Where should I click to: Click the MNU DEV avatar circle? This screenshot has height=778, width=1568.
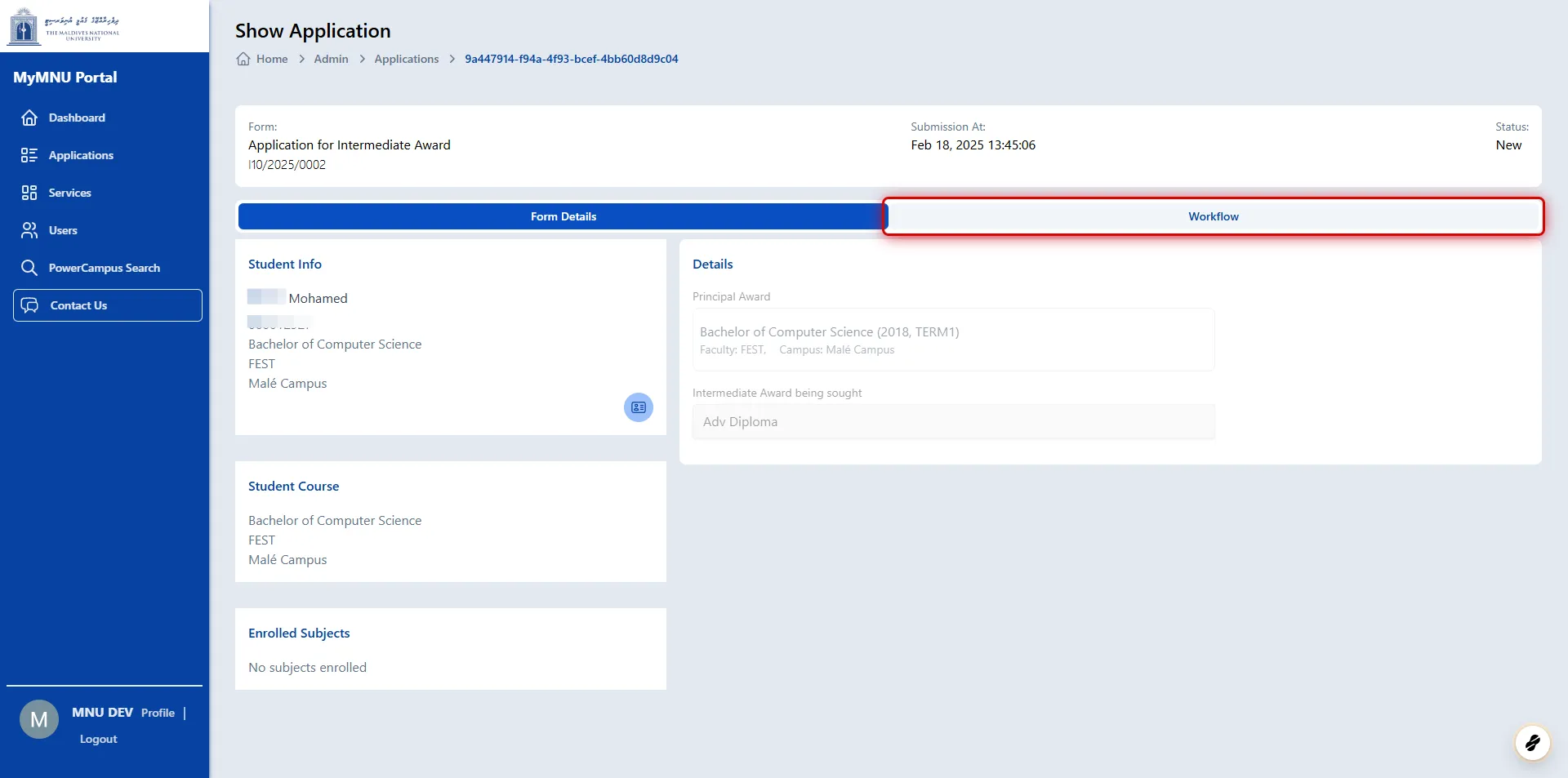[x=39, y=719]
